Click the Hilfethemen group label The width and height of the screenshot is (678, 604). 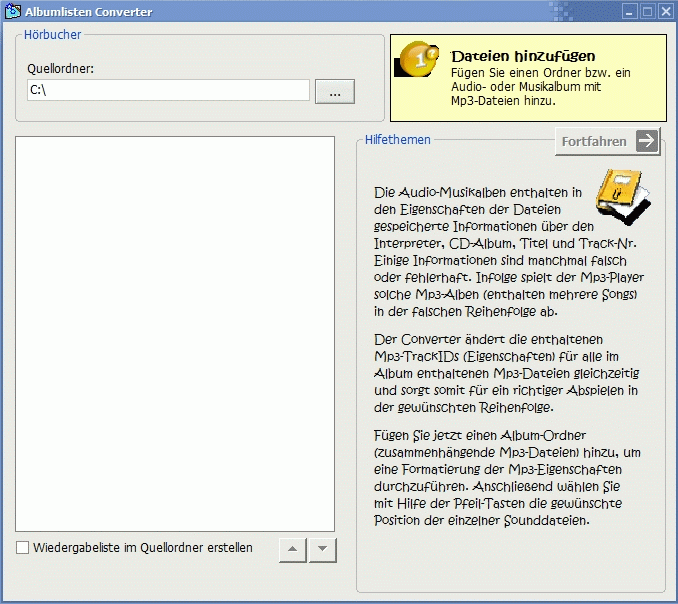[x=397, y=140]
